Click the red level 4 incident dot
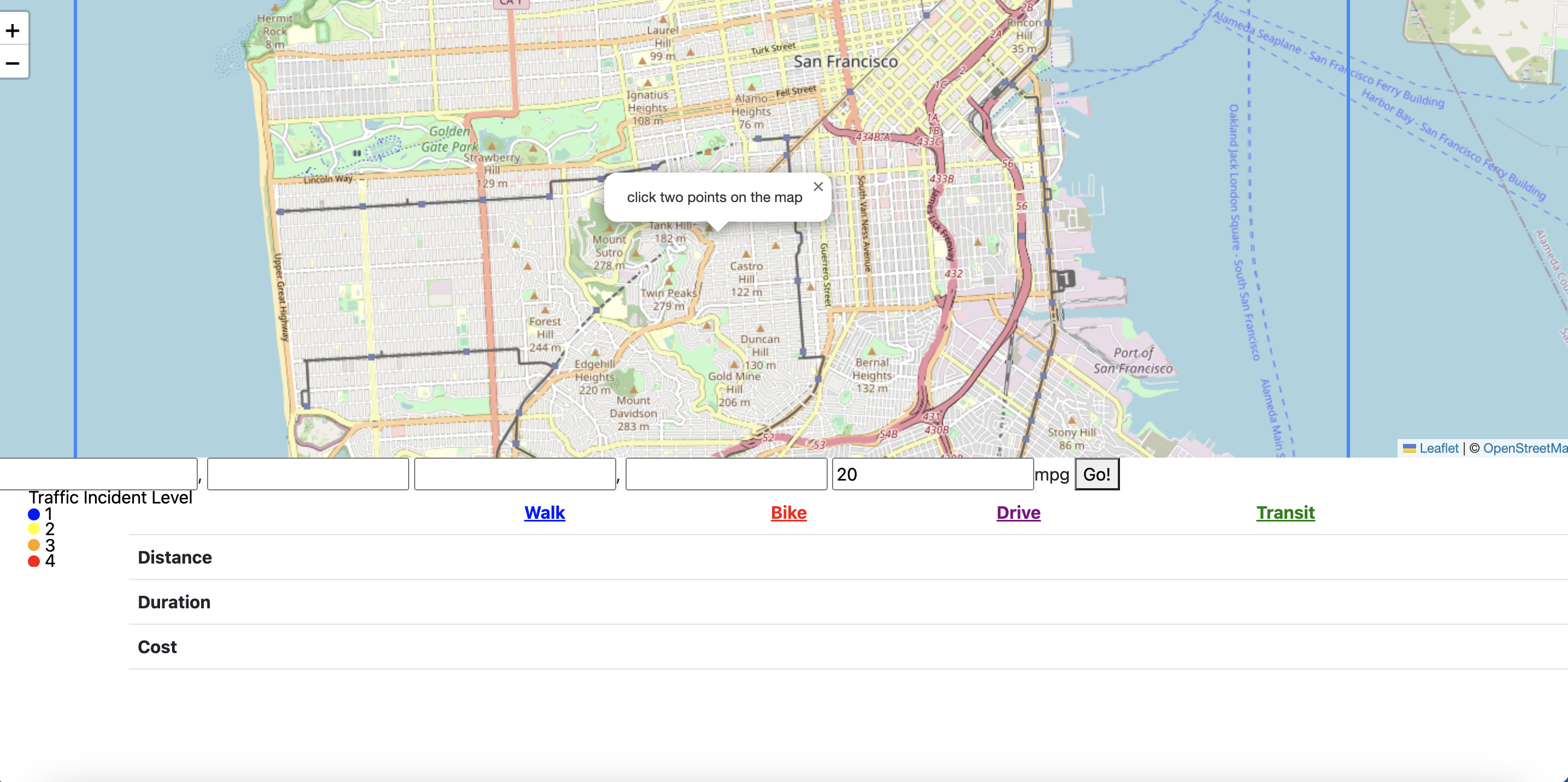The width and height of the screenshot is (1568, 782). [34, 561]
